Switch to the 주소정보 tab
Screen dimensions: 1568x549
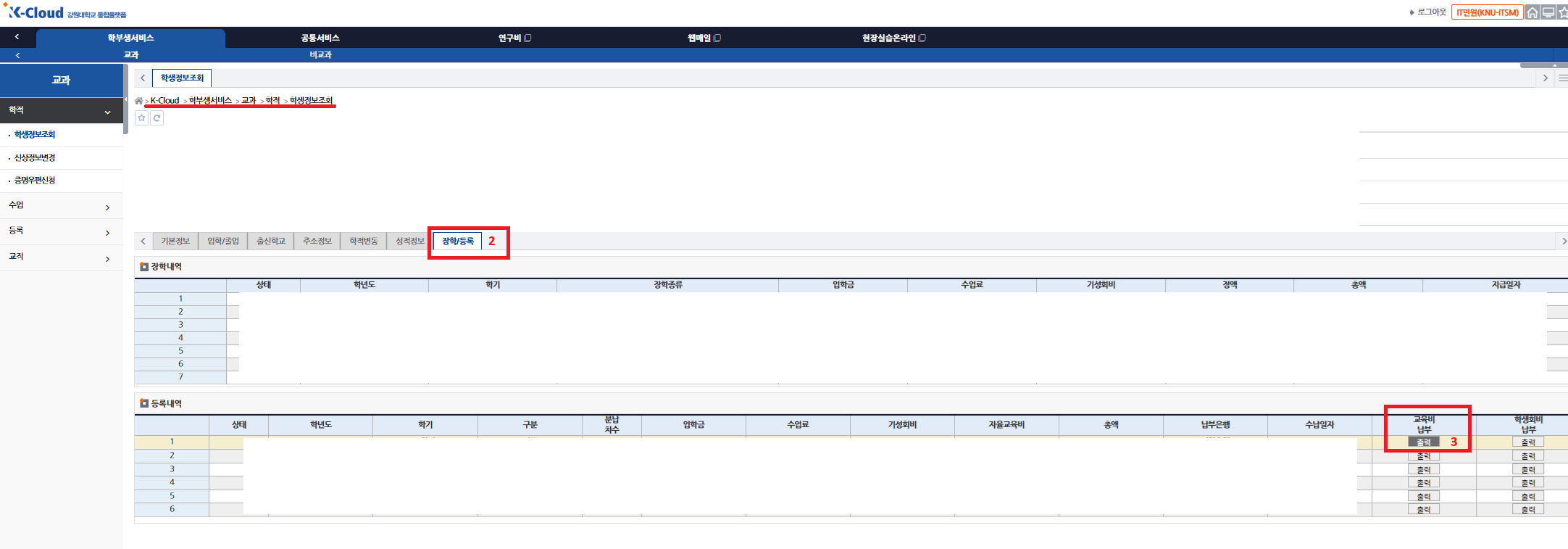(317, 241)
